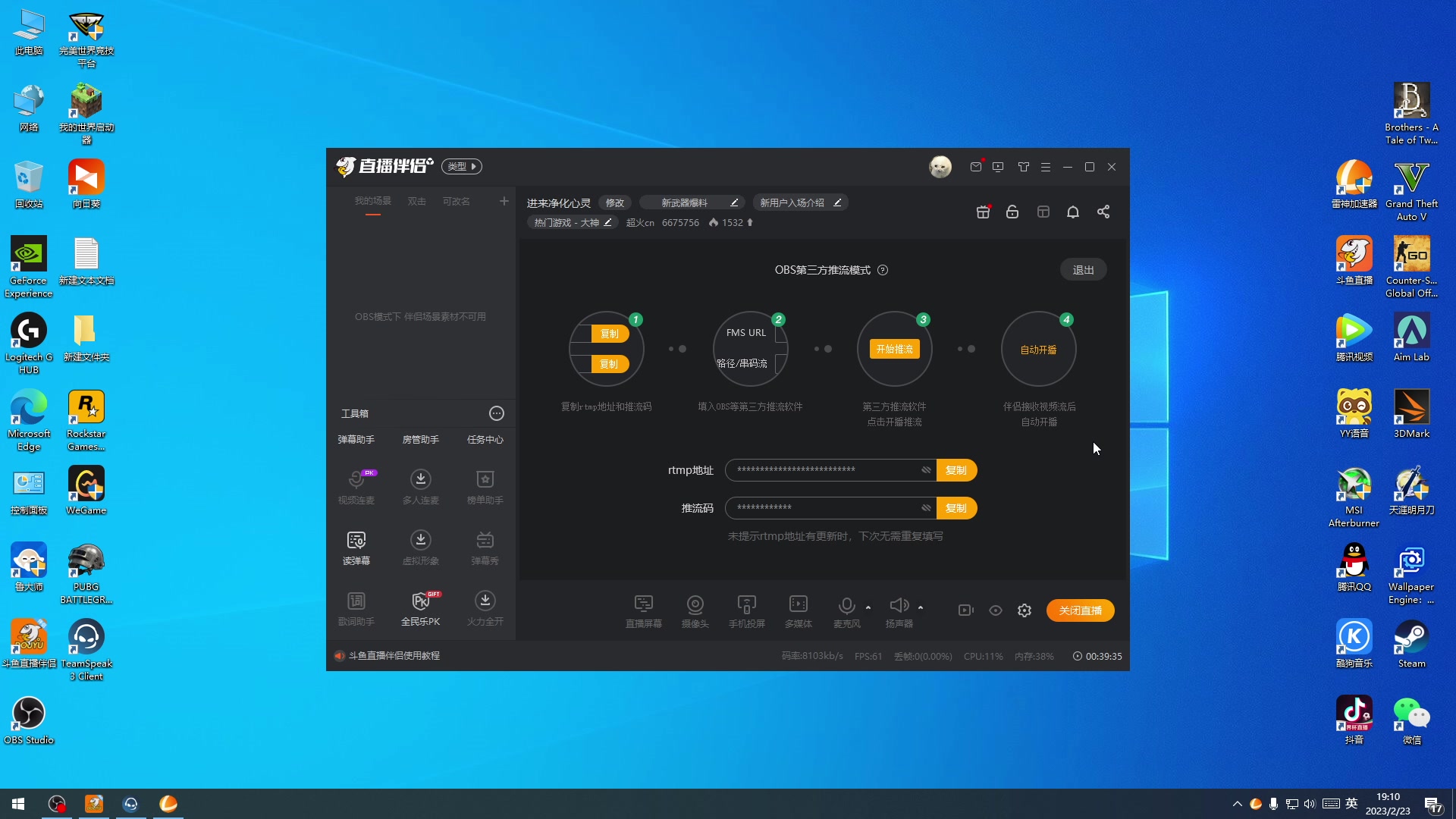The height and width of the screenshot is (819, 1456).
Task: Select the 进来净化心灵 tab
Action: tap(558, 202)
